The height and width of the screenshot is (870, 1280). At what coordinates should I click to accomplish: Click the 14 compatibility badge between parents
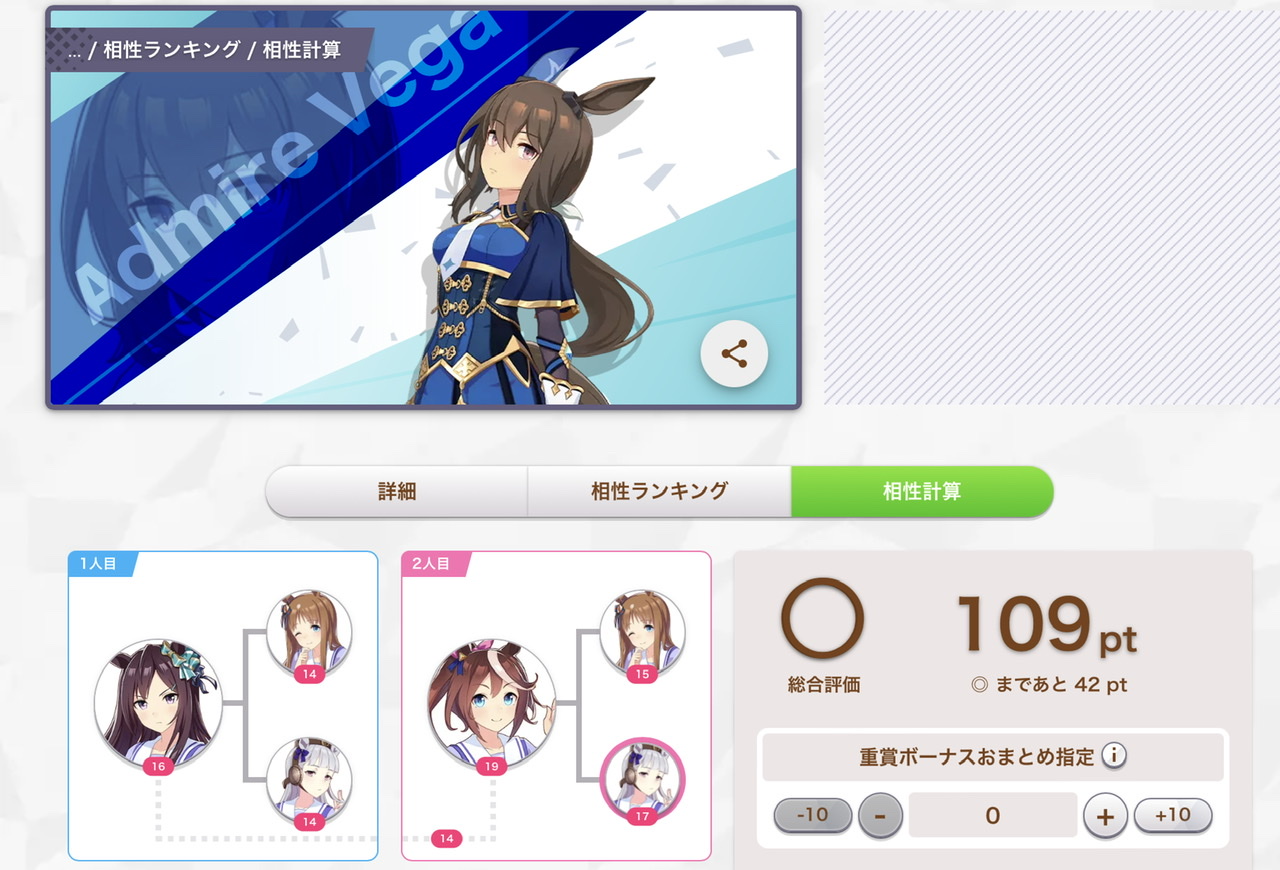(x=446, y=838)
